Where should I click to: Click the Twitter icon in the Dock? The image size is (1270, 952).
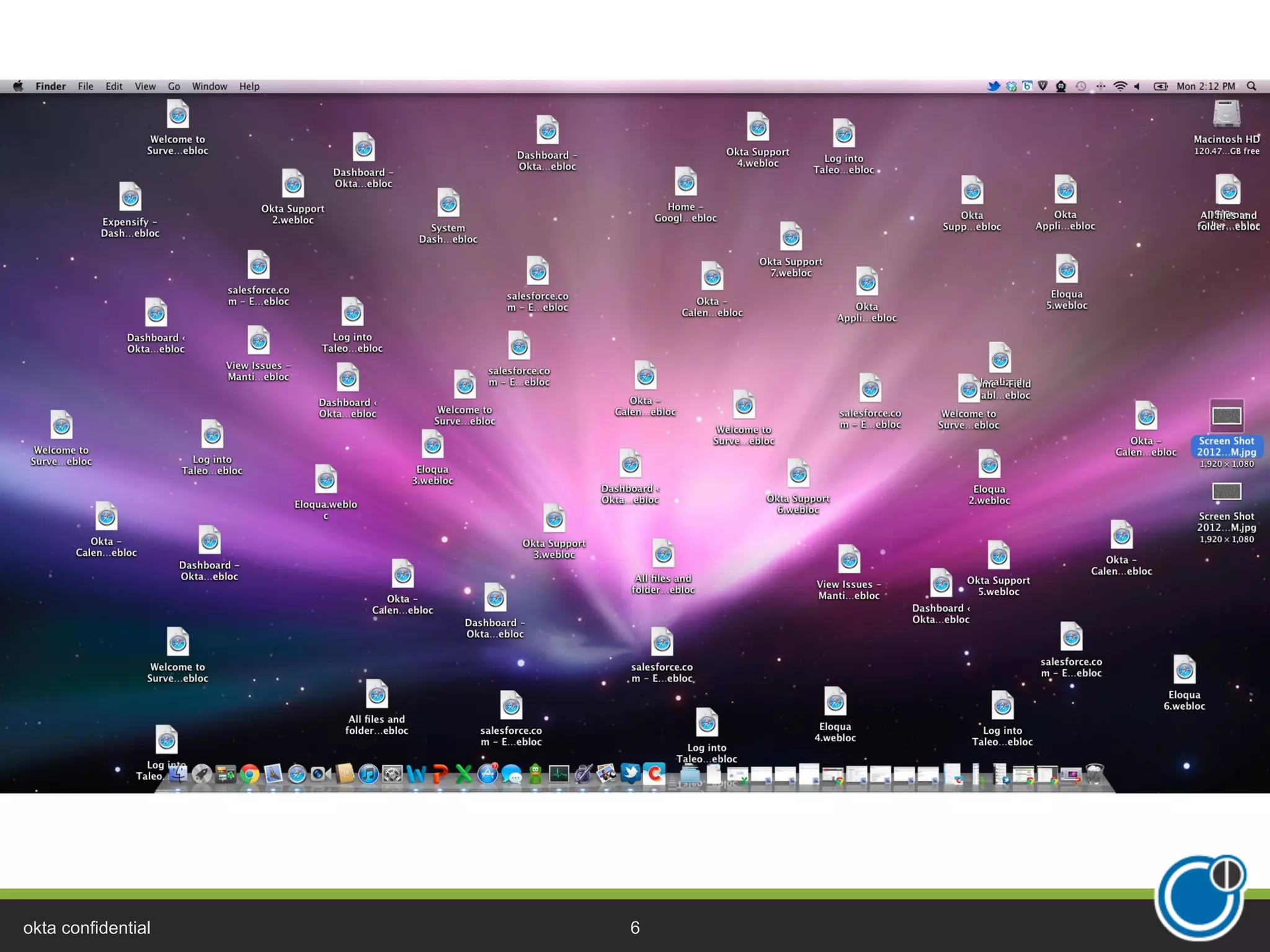tap(630, 773)
